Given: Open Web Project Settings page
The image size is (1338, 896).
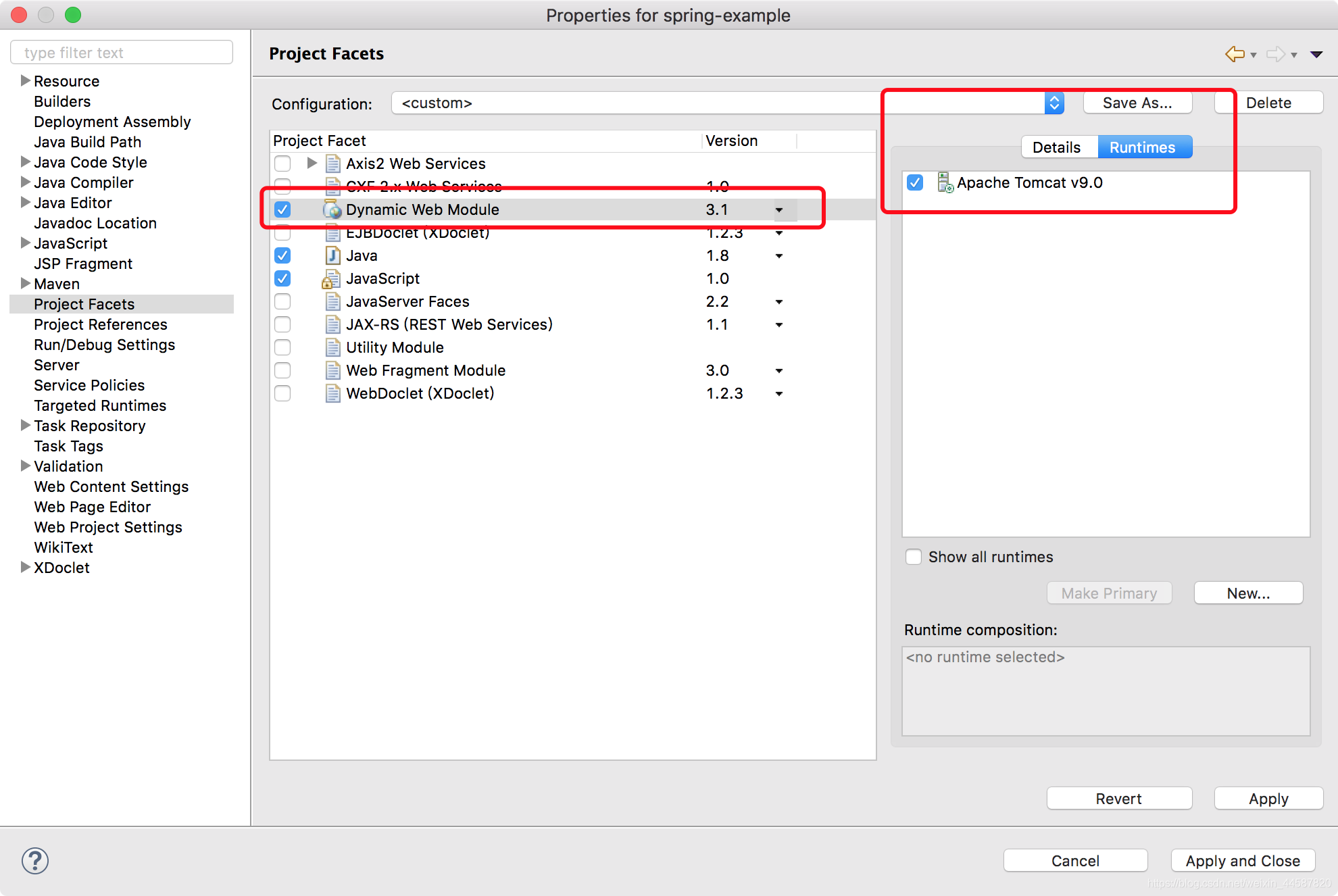Looking at the screenshot, I should [x=108, y=527].
